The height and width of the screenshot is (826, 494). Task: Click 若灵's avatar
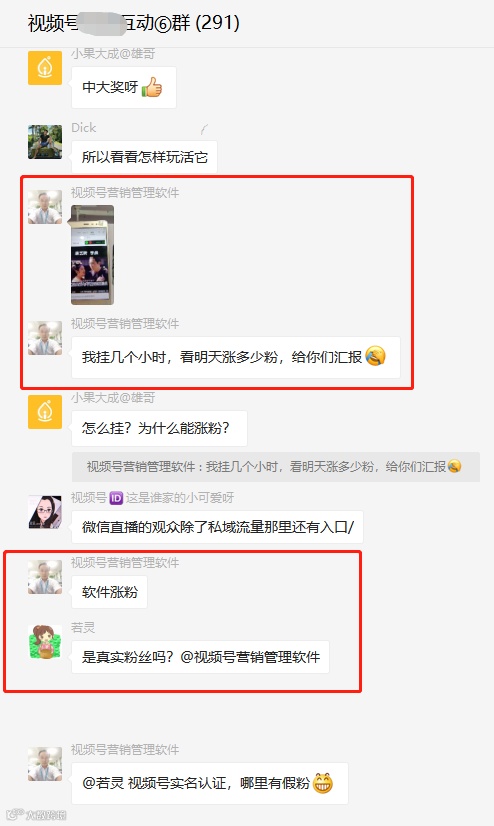coord(45,642)
